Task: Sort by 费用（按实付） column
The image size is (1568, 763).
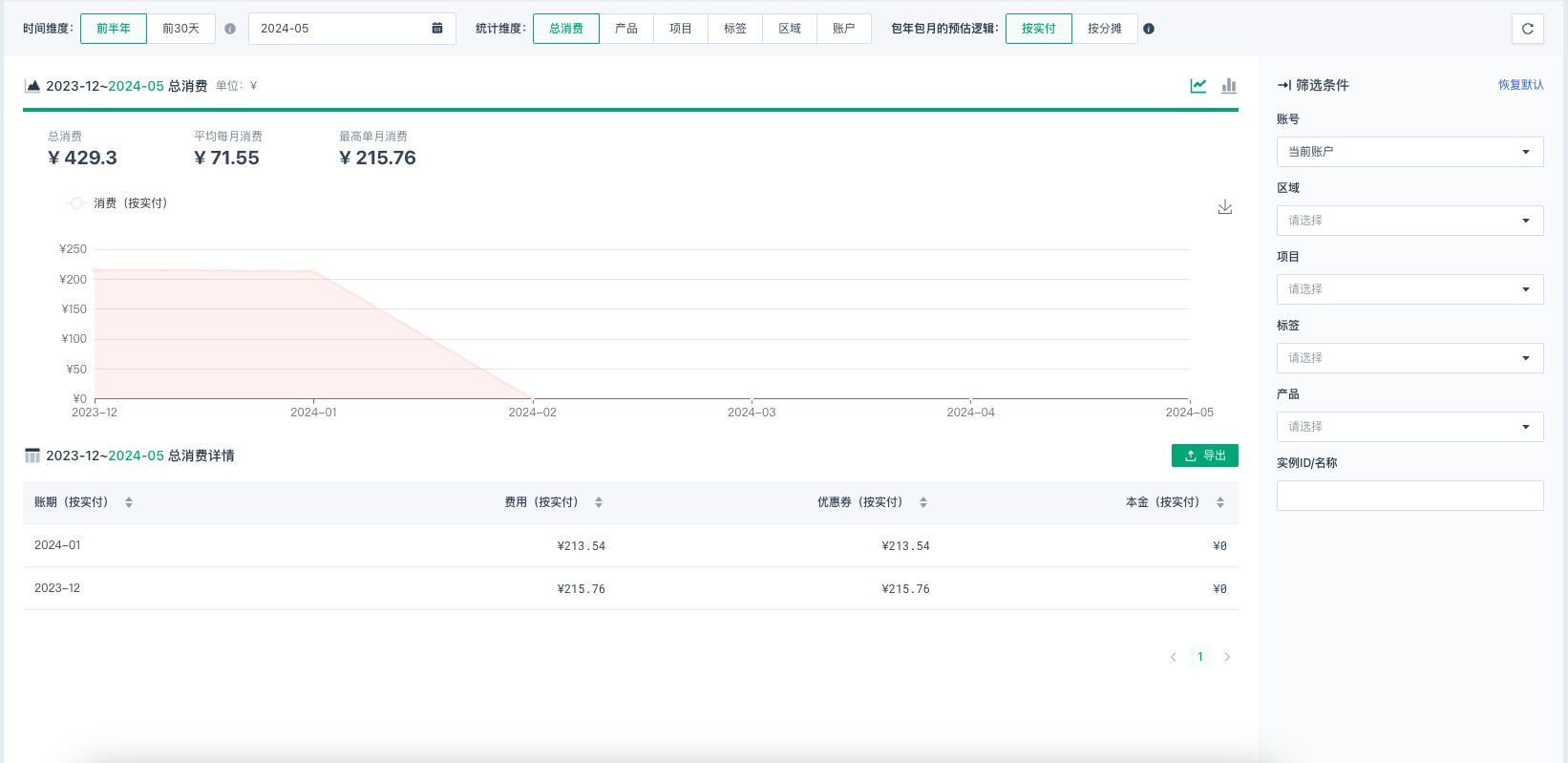Action: (599, 502)
